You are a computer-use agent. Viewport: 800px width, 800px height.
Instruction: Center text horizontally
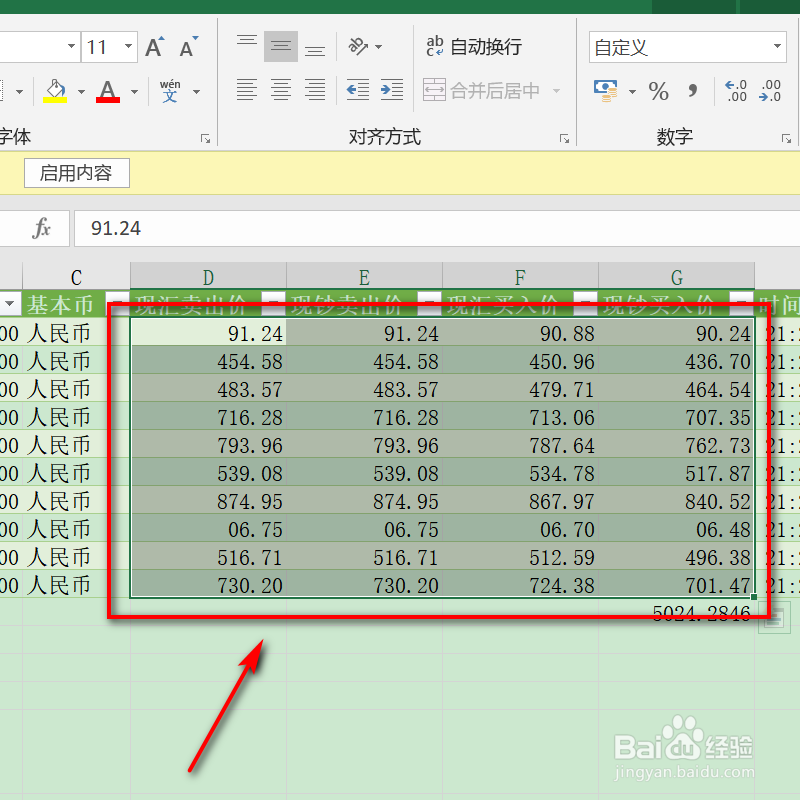pos(281,90)
